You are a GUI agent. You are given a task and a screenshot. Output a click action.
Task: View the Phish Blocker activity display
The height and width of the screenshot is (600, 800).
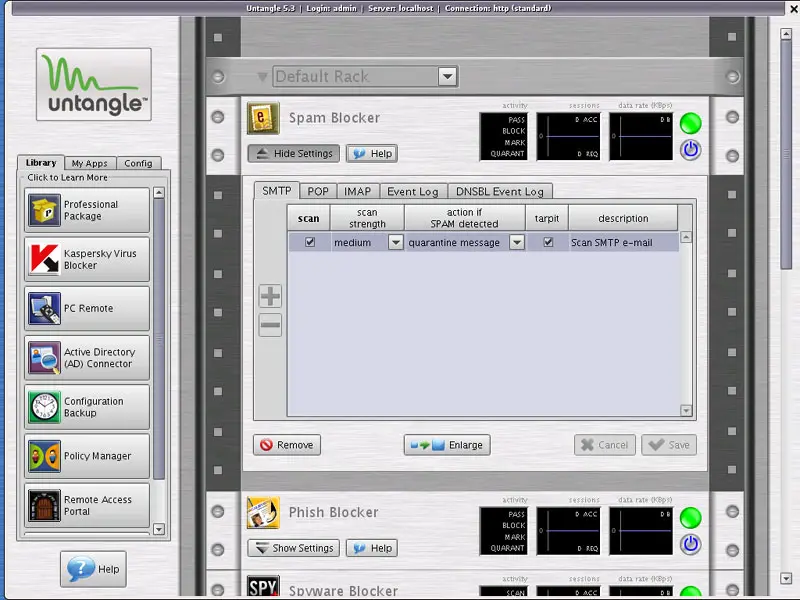[x=504, y=531]
